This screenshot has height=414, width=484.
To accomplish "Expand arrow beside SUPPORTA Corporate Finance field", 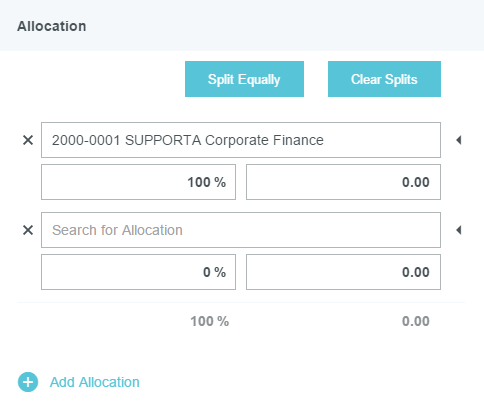I will click(459, 140).
